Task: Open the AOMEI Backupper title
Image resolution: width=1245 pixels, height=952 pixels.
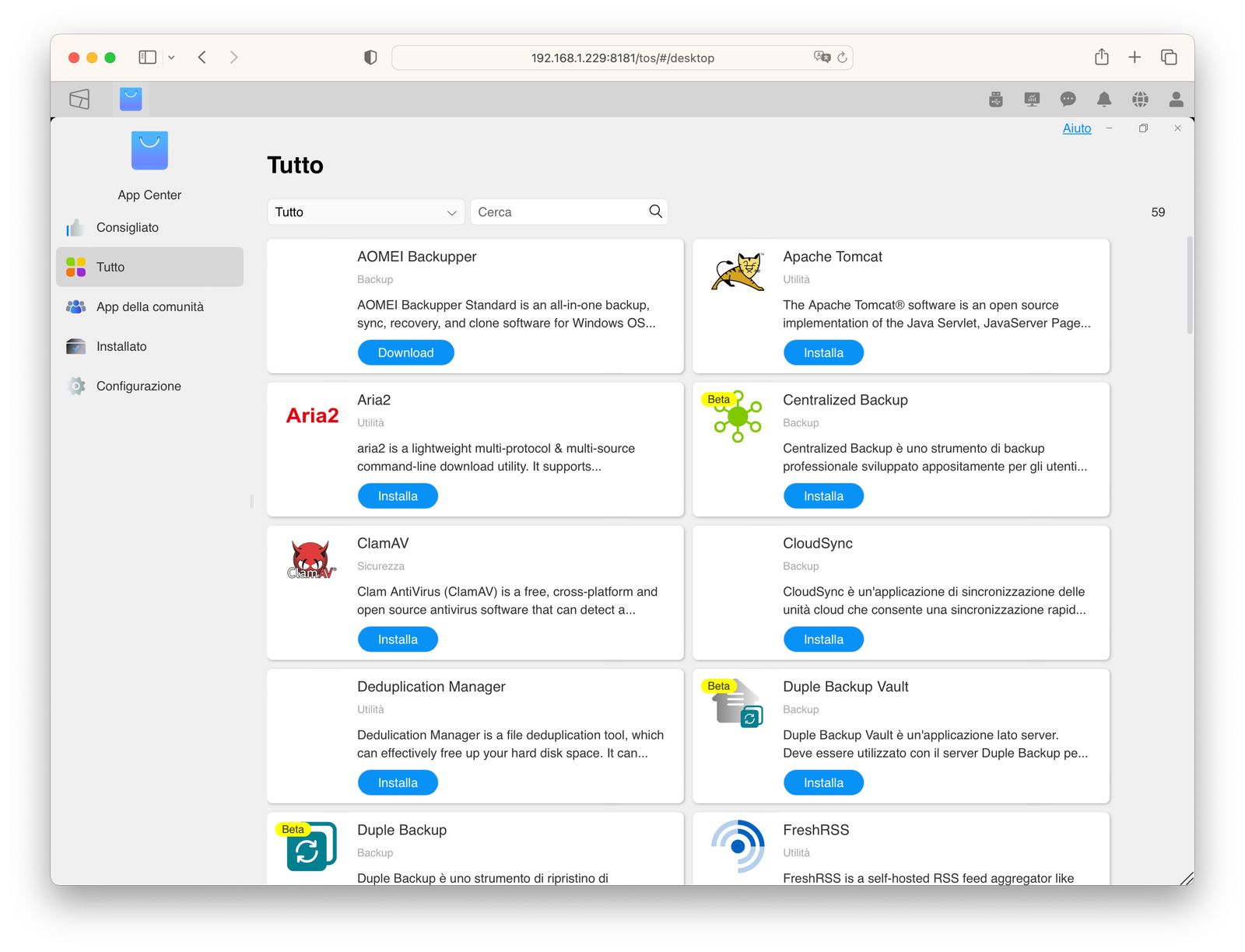Action: pyautogui.click(x=416, y=257)
